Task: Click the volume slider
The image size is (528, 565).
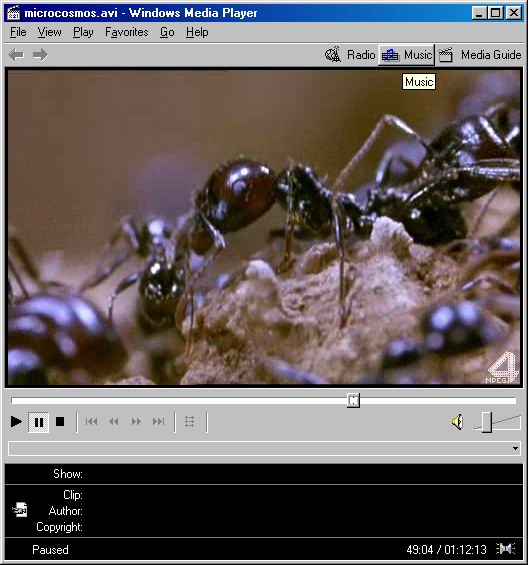Action: coord(497,422)
